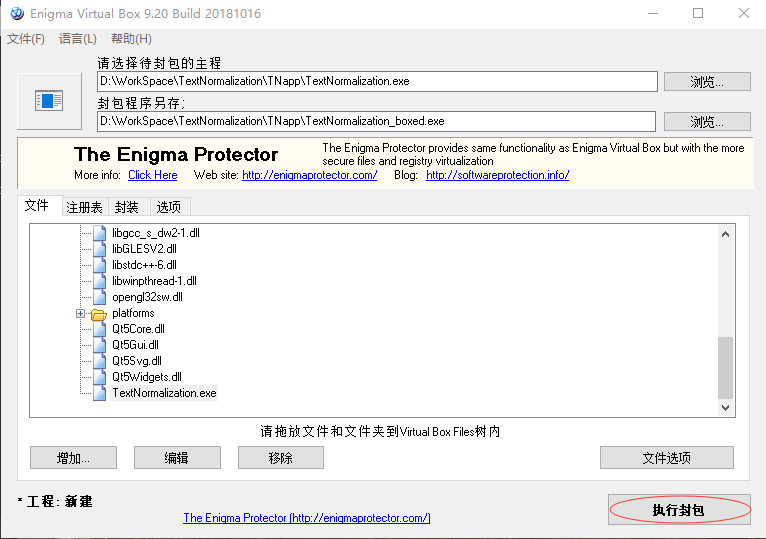This screenshot has height=539, width=766.
Task: Click the large application preview icon button
Action: point(49,101)
